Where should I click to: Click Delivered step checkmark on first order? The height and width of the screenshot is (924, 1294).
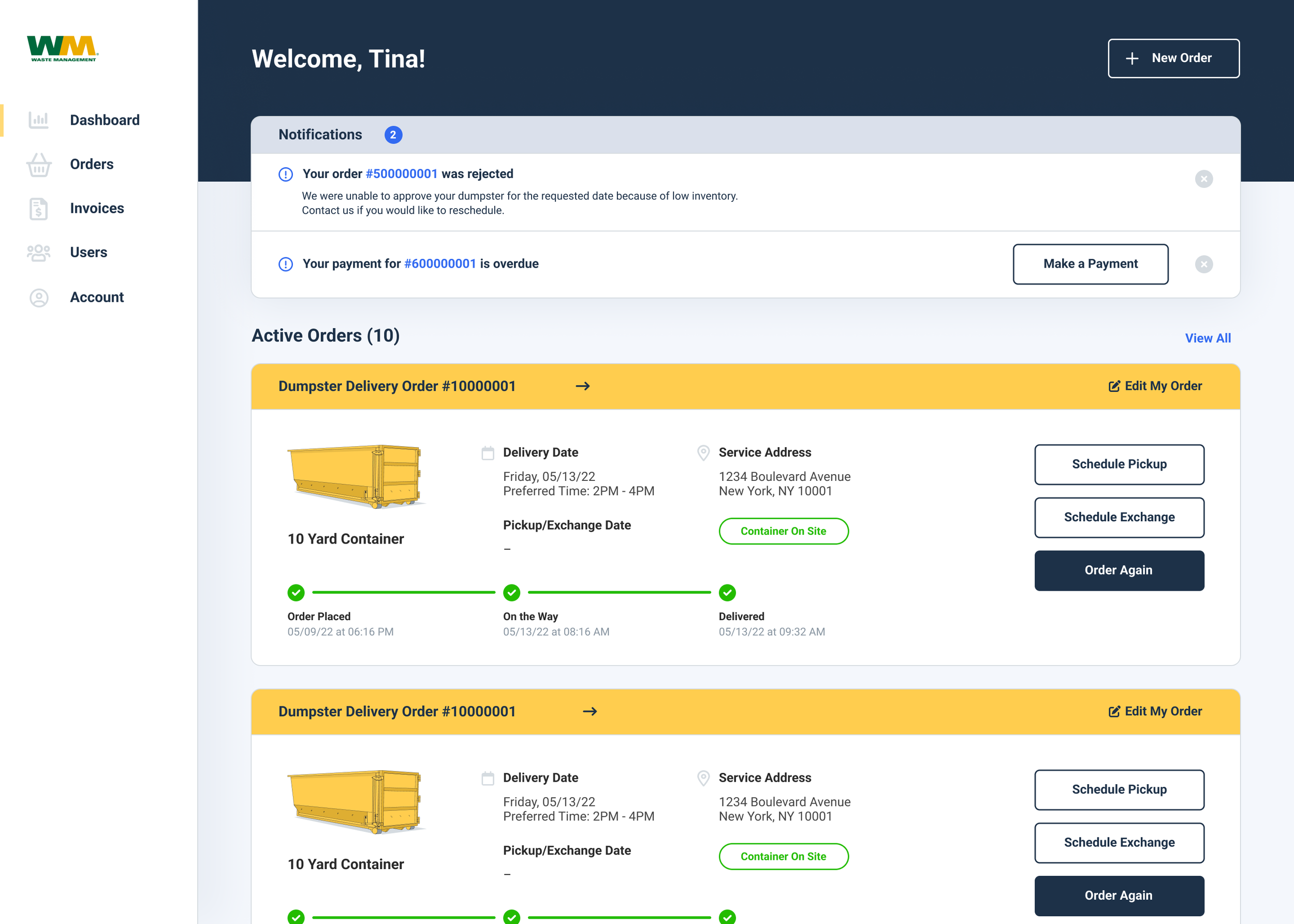[x=727, y=592]
